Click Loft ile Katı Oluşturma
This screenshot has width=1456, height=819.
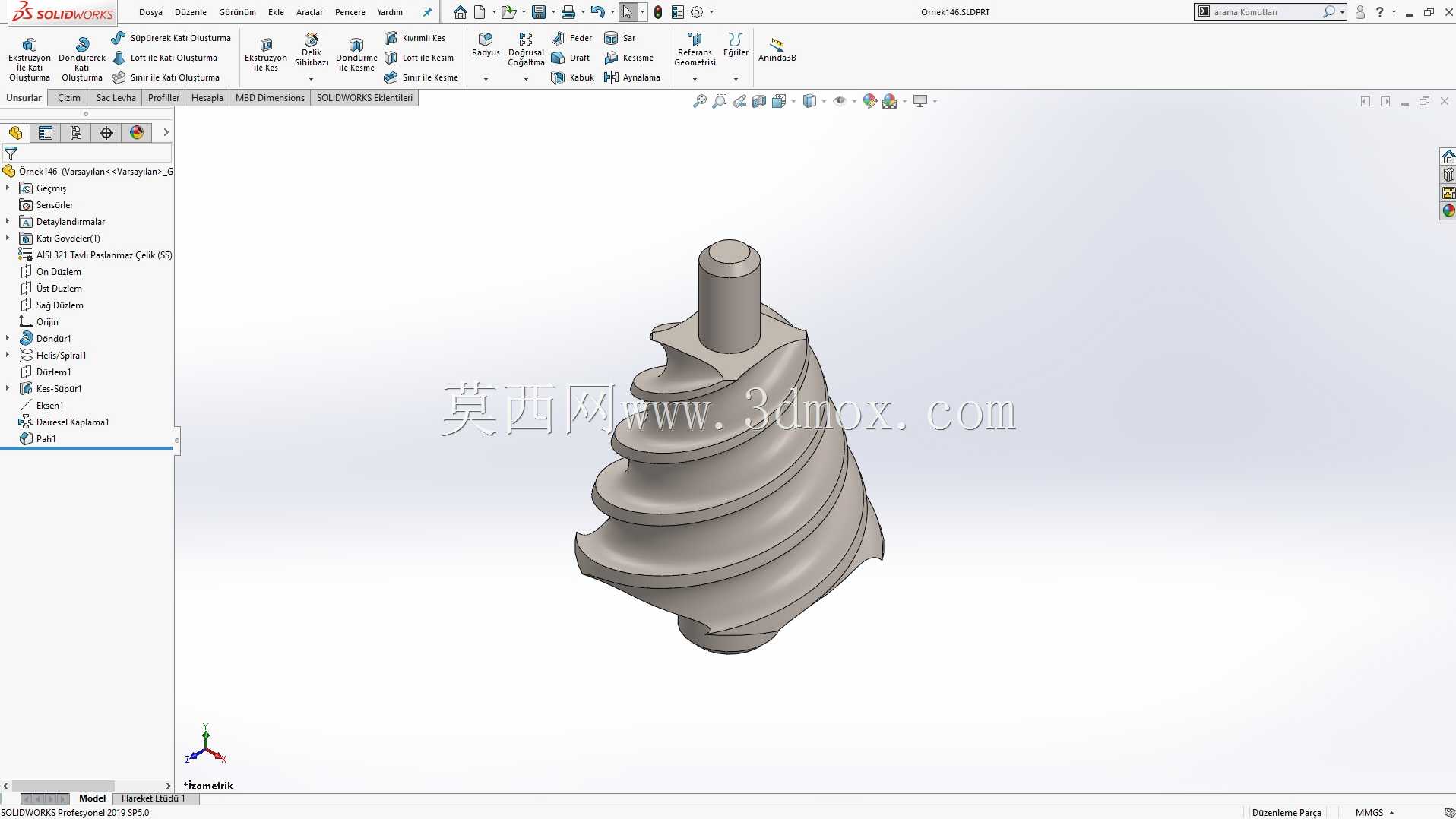point(165,58)
